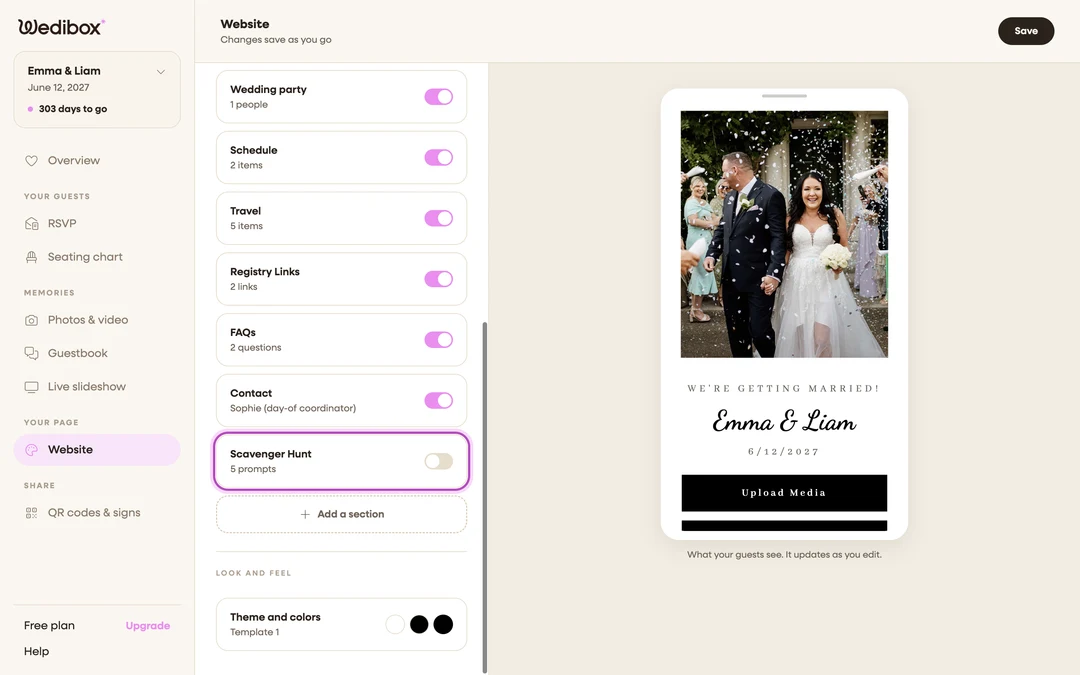Disable the Contact section toggle
1080x675 pixels.
coord(439,400)
